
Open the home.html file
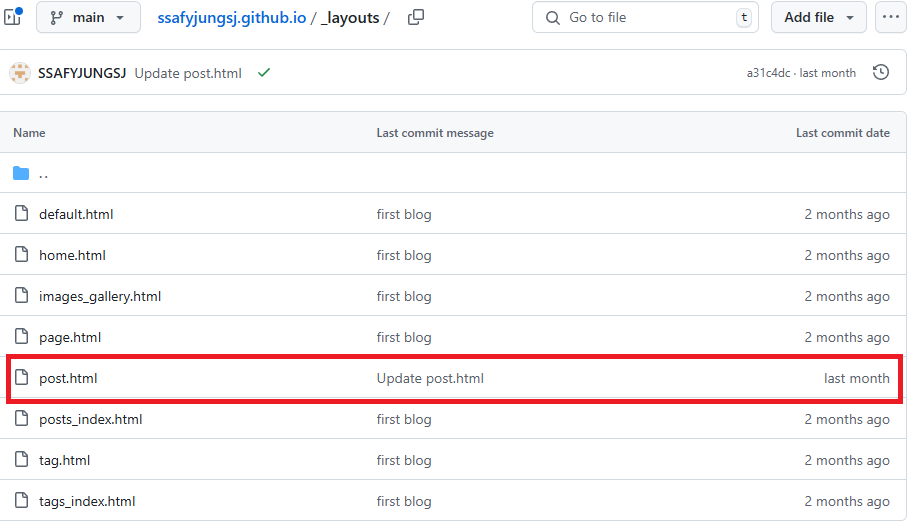(x=72, y=255)
